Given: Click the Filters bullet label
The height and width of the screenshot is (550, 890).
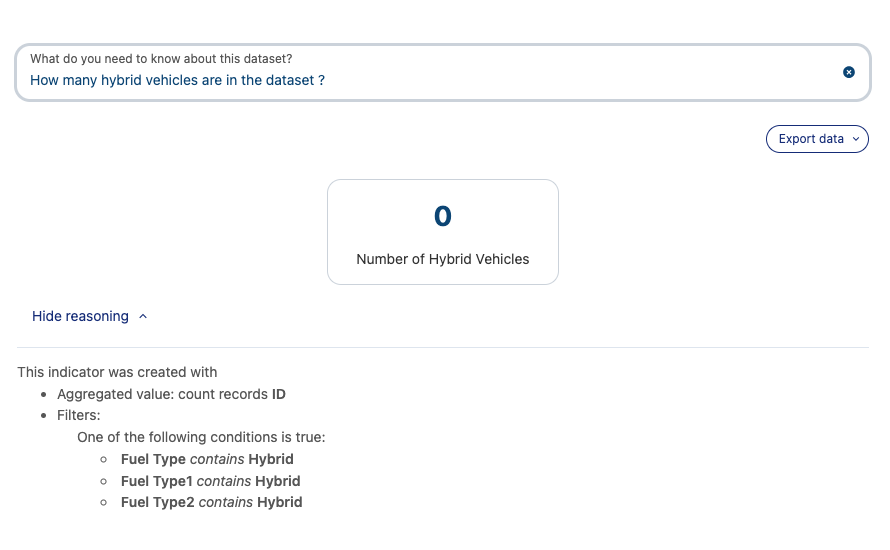Looking at the screenshot, I should tap(79, 414).
